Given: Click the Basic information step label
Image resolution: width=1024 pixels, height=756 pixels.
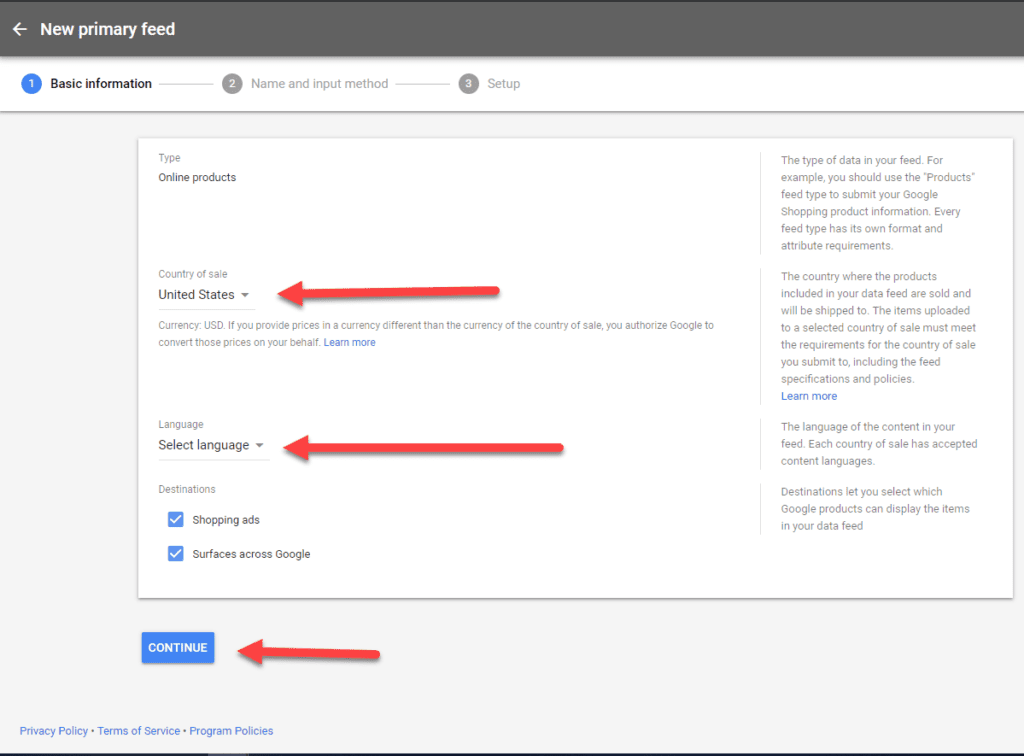Looking at the screenshot, I should [101, 83].
